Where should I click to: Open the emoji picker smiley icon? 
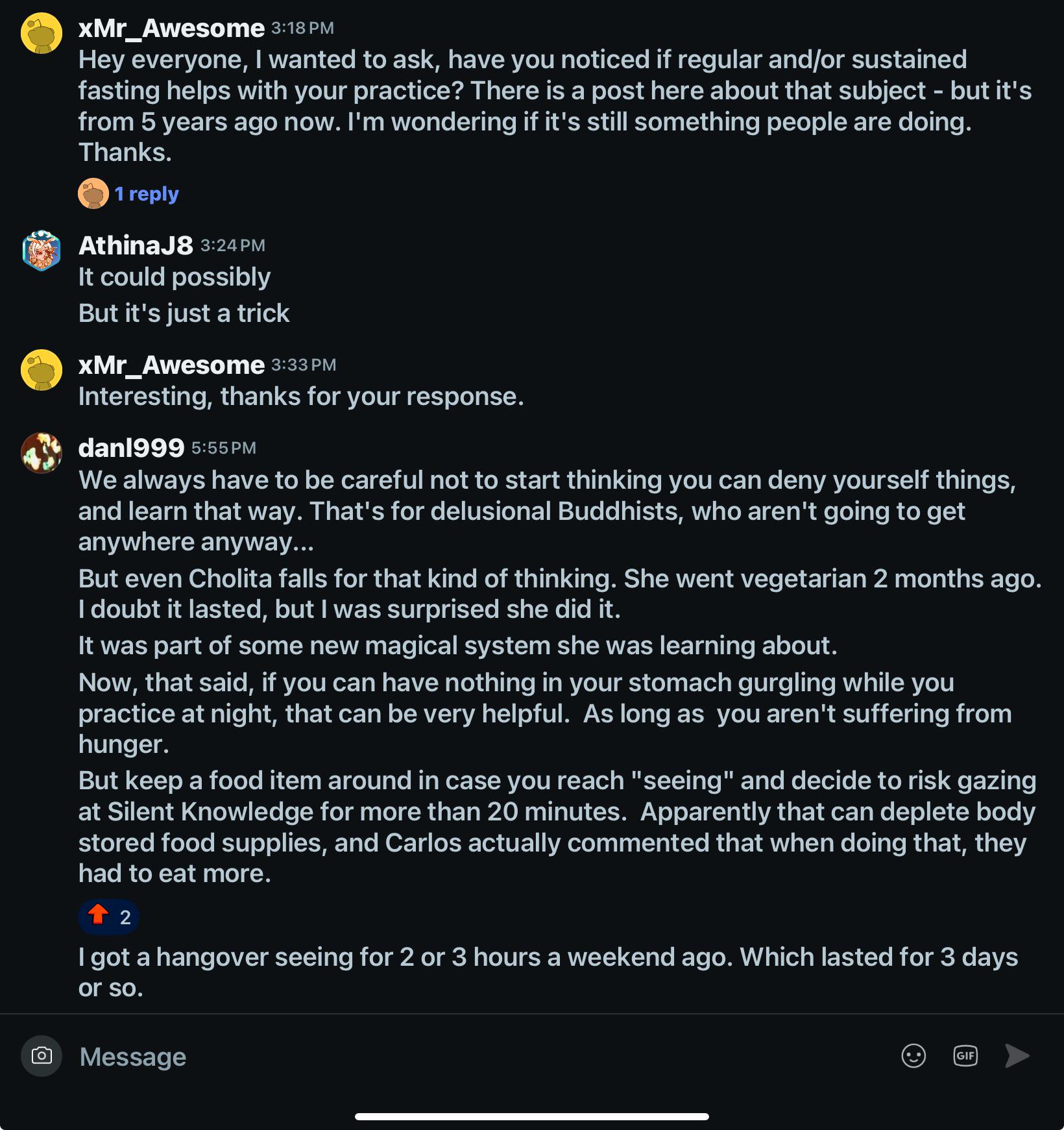click(x=913, y=1056)
